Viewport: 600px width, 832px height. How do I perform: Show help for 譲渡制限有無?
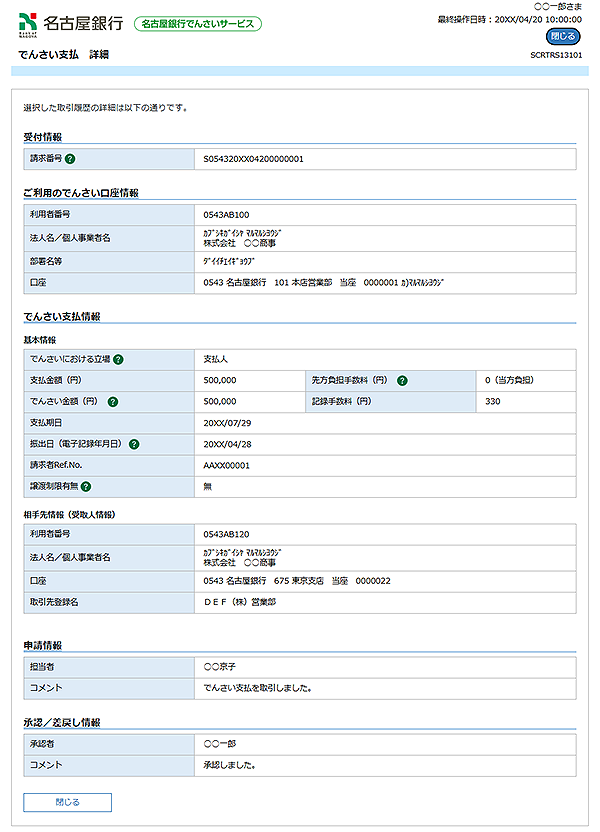point(86,486)
